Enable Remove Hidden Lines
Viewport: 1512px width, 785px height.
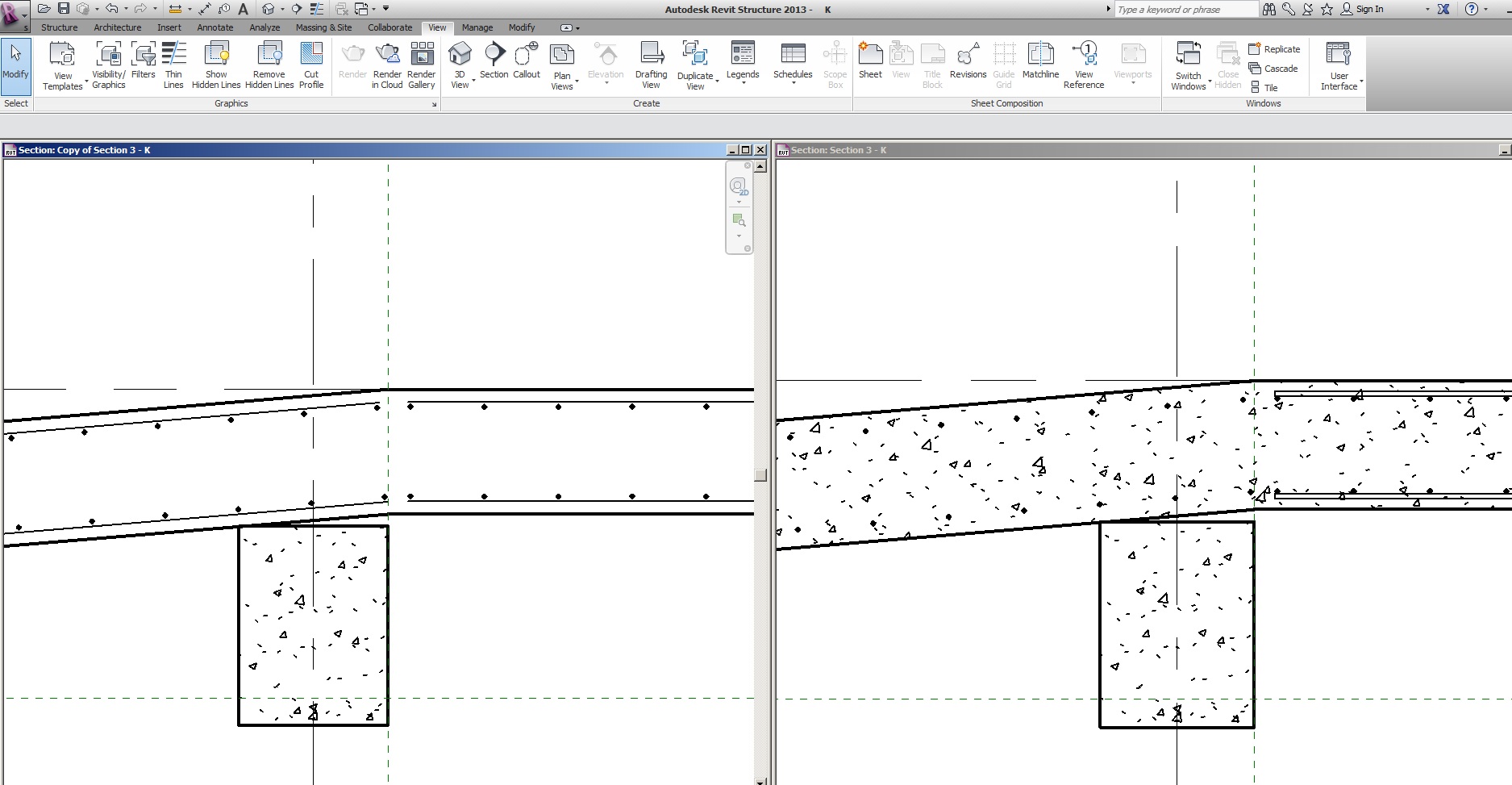pyautogui.click(x=269, y=65)
